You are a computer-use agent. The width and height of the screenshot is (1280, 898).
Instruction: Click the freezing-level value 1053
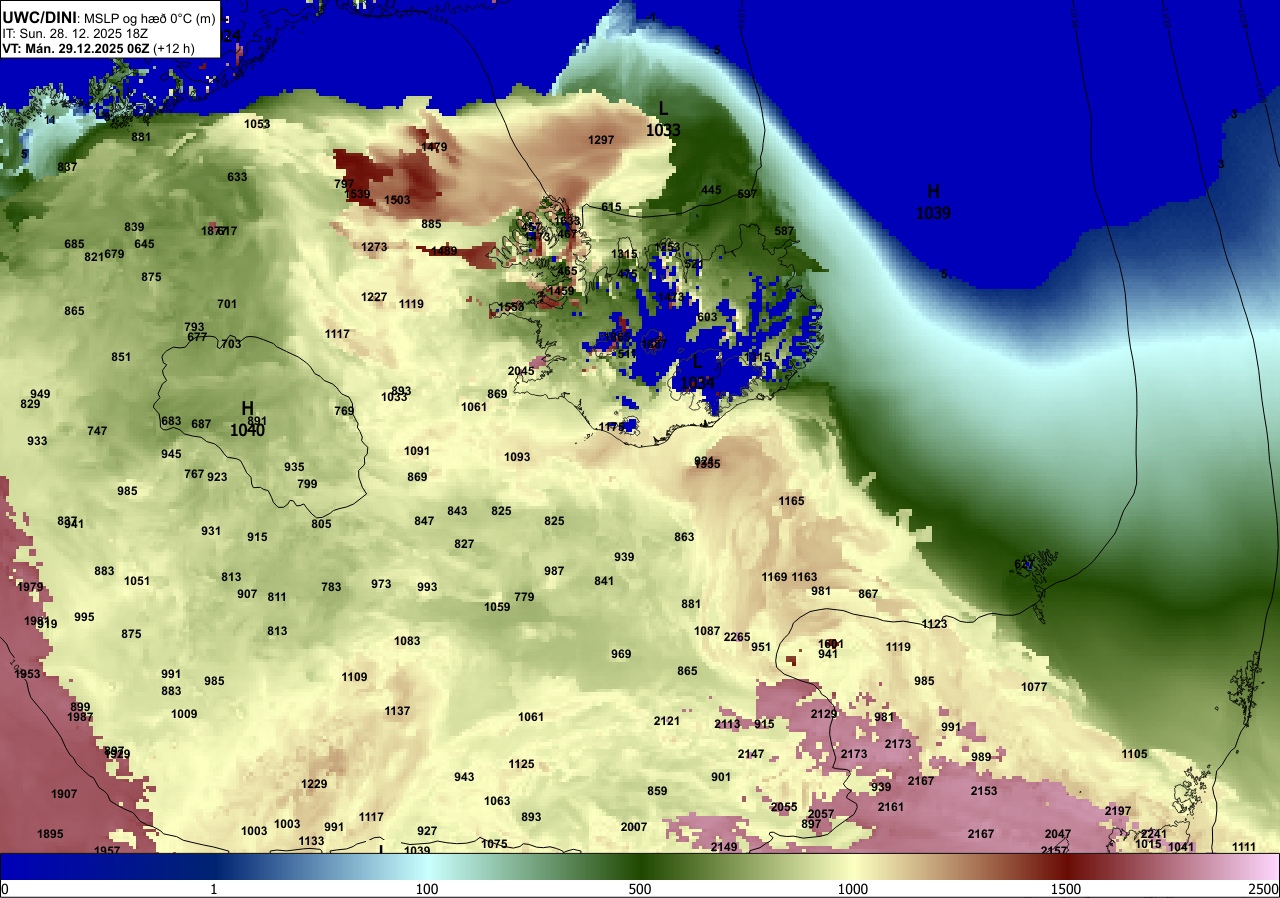[257, 124]
